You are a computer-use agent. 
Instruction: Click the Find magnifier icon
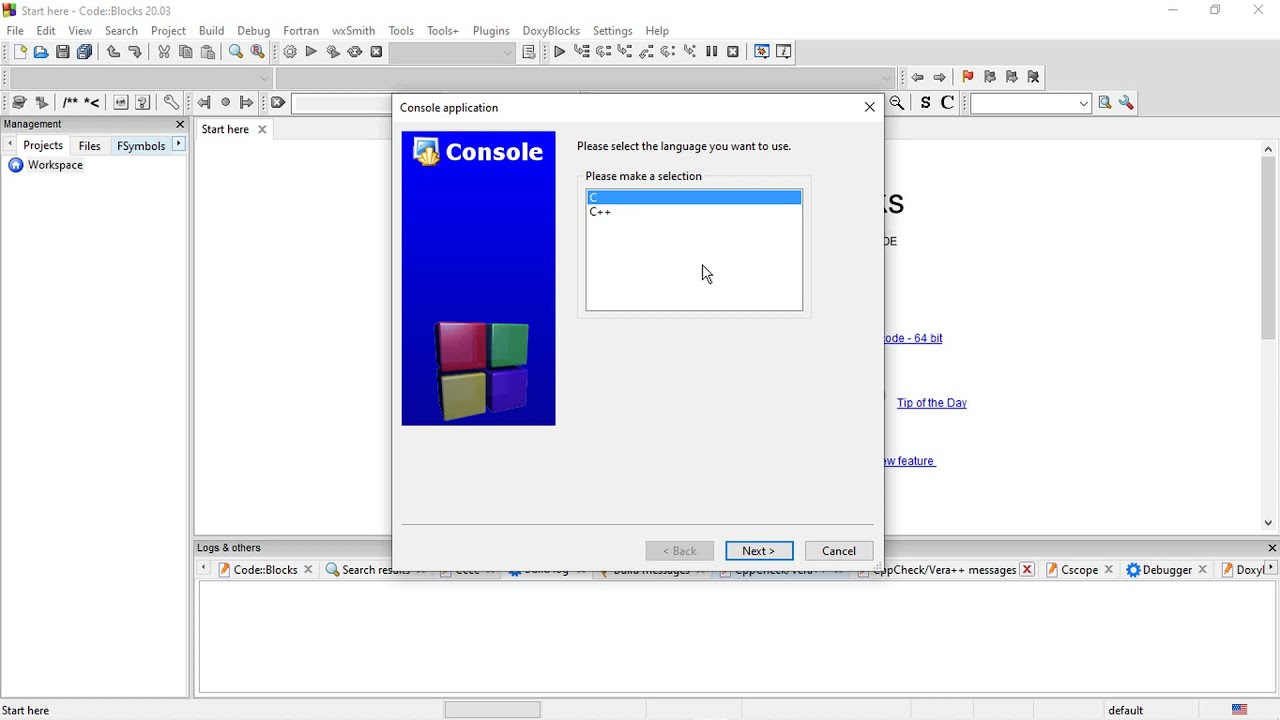236,52
